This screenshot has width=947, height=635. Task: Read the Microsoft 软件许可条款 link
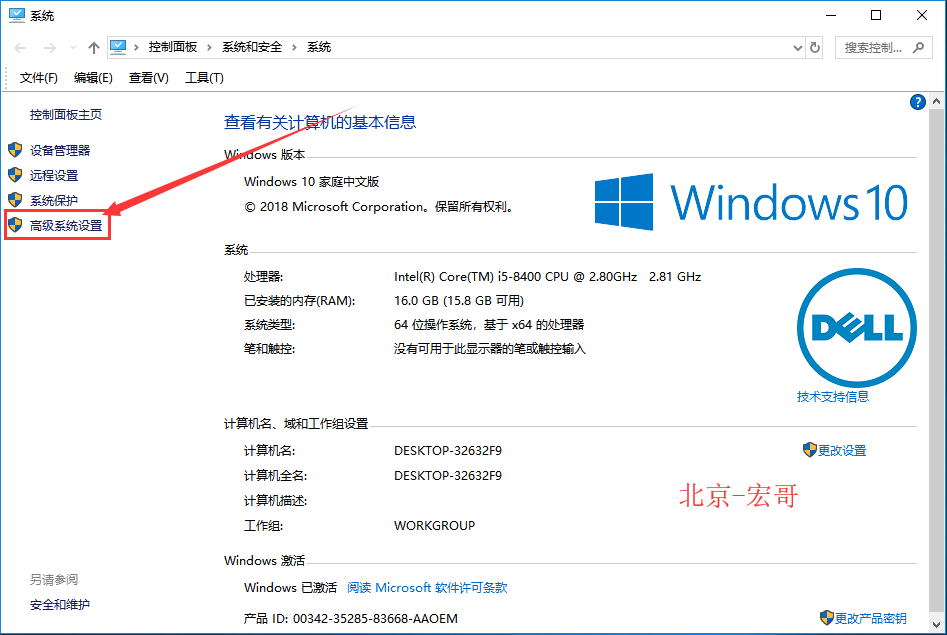(427, 587)
